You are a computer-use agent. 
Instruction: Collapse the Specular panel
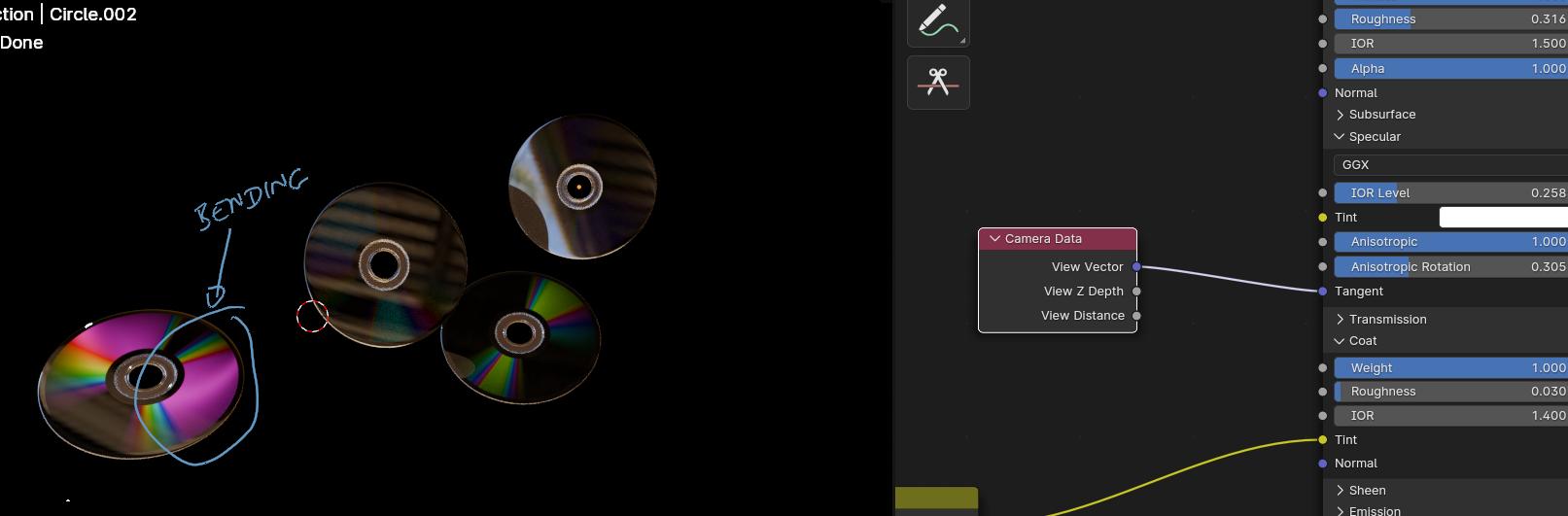[1341, 137]
